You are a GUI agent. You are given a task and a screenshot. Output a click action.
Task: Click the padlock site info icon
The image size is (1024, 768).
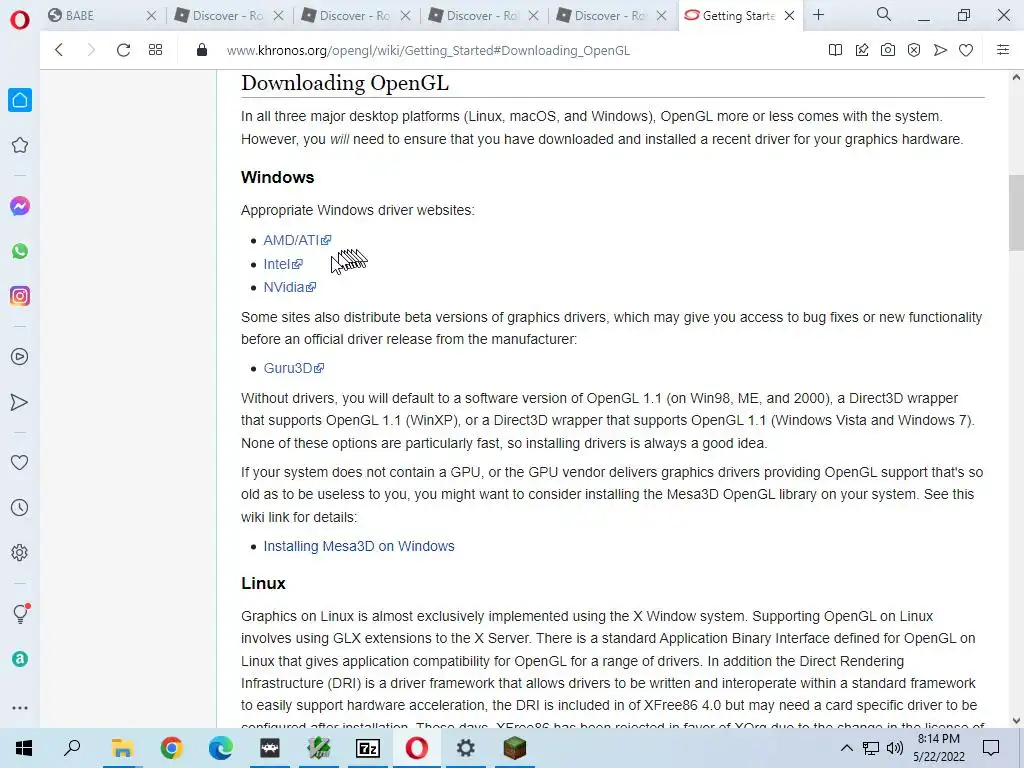(202, 50)
